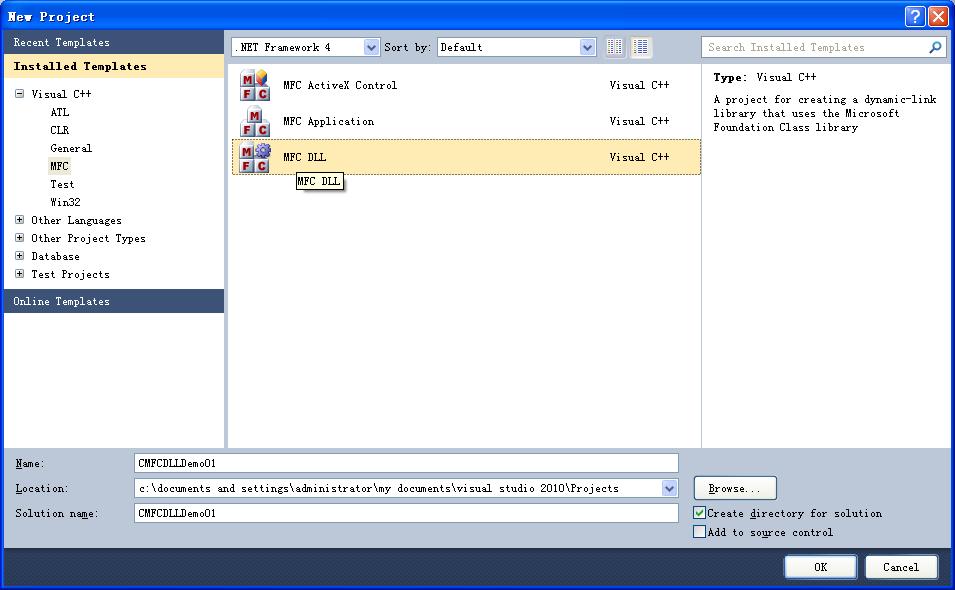Click the Visual C++ tree label
This screenshot has height=590, width=955.
tap(61, 94)
